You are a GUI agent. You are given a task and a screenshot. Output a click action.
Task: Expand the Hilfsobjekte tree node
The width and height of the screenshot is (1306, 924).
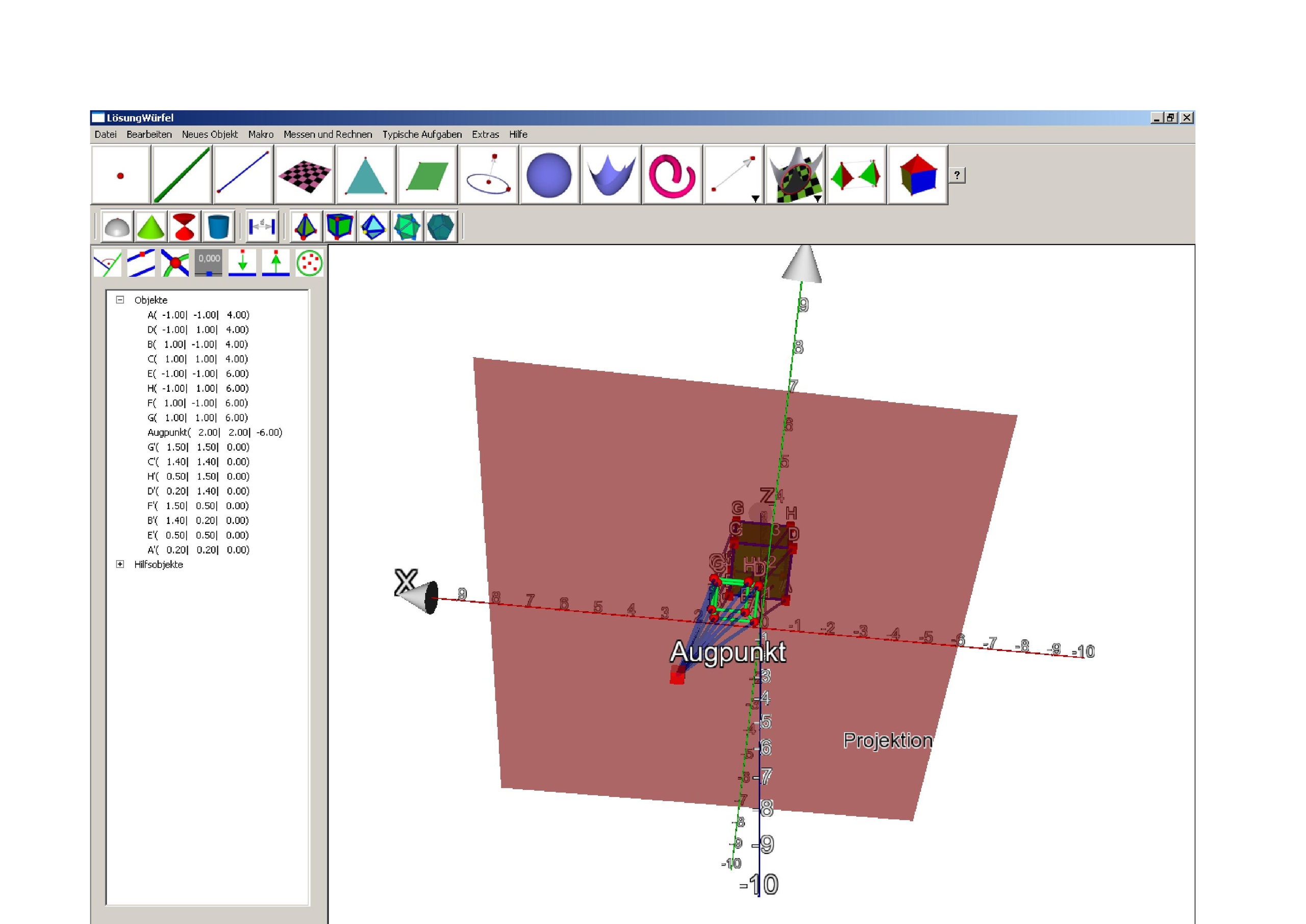[120, 564]
